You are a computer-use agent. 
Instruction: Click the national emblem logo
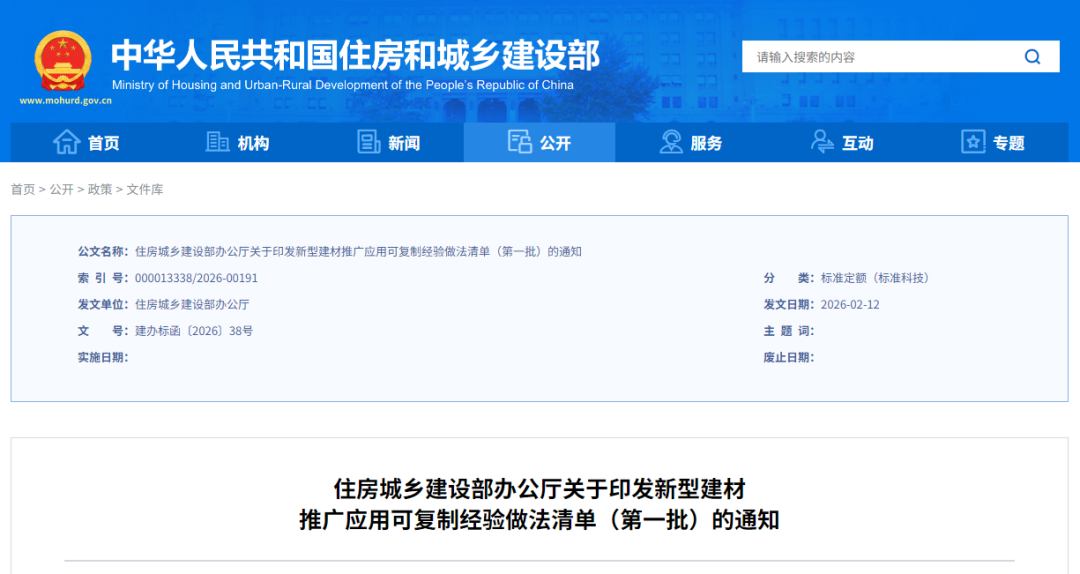click(62, 62)
